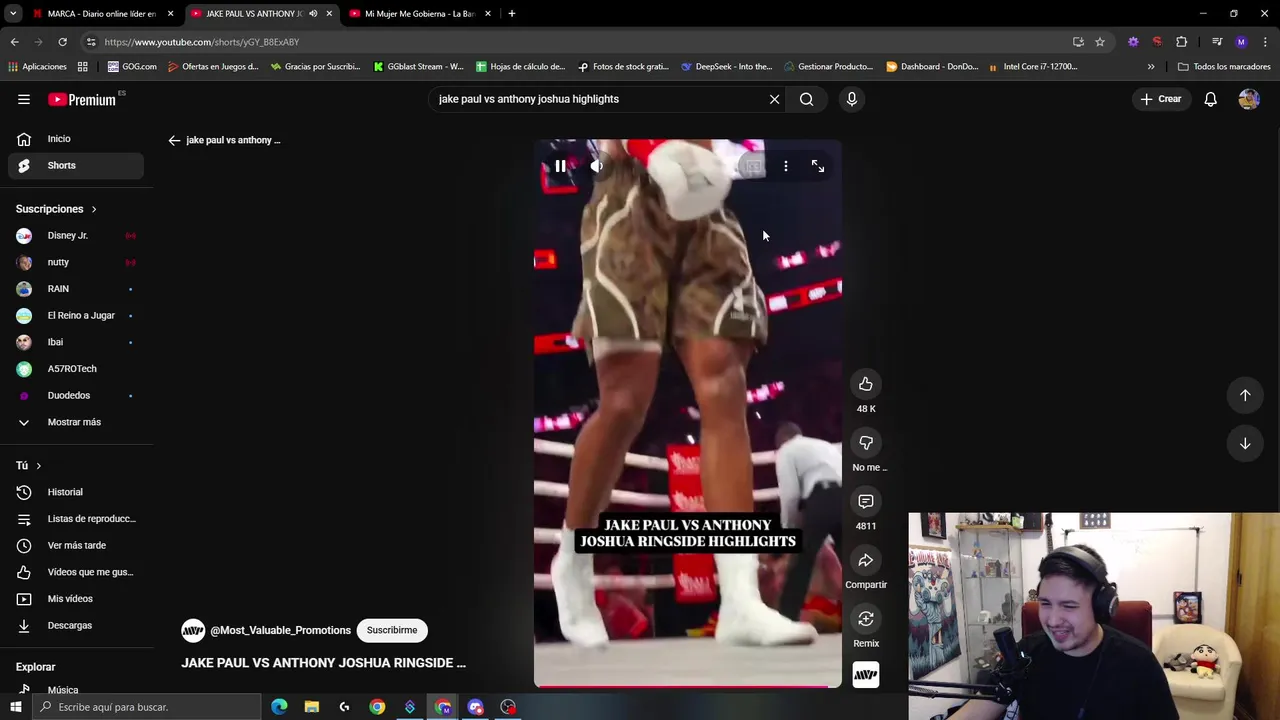Open @Most_Valuable_Promotions channel
The height and width of the screenshot is (720, 1280).
[x=280, y=630]
